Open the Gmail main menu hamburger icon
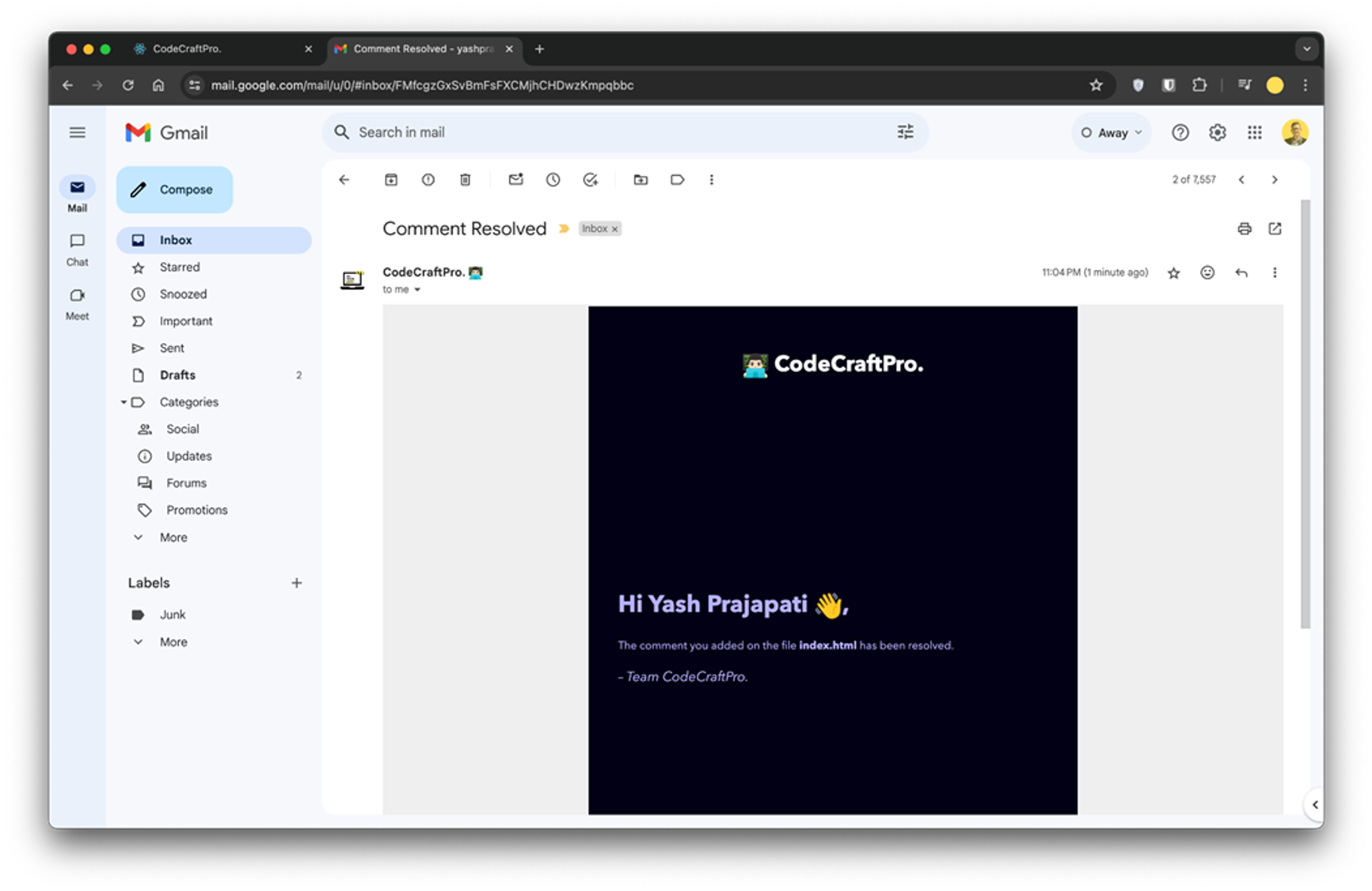 click(x=77, y=132)
